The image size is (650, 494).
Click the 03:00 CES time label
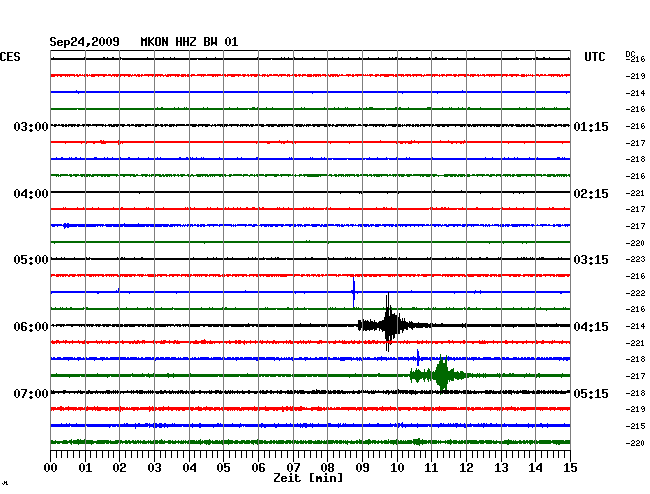tap(31, 126)
